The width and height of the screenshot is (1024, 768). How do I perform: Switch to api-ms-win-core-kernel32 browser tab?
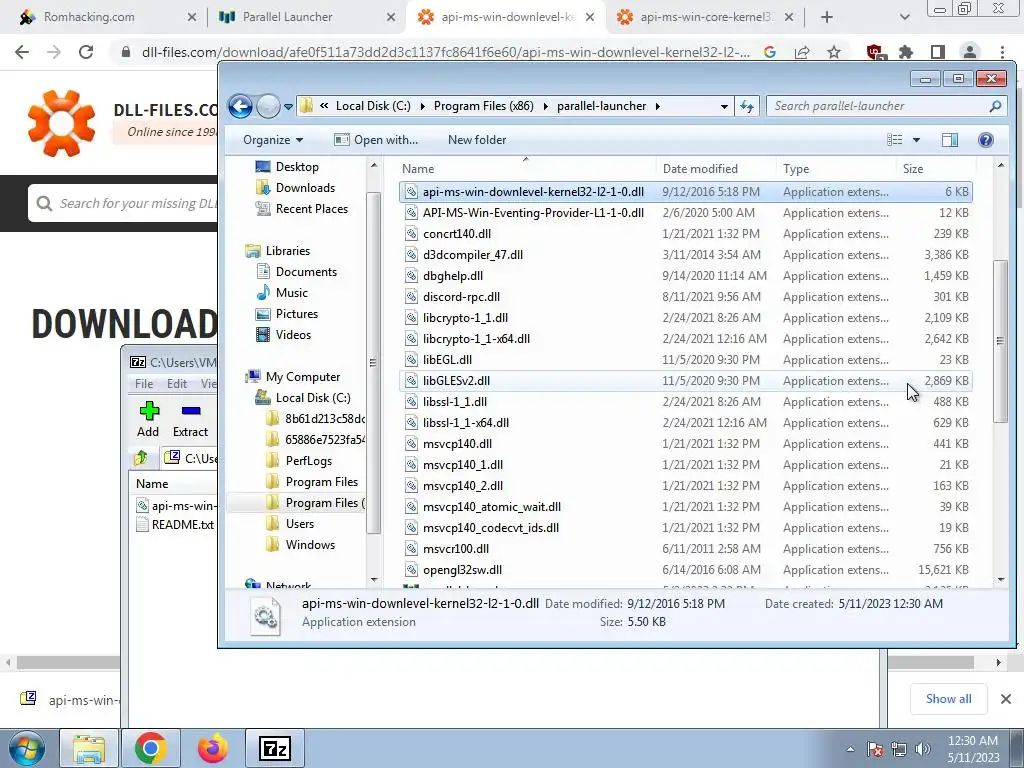click(x=705, y=17)
